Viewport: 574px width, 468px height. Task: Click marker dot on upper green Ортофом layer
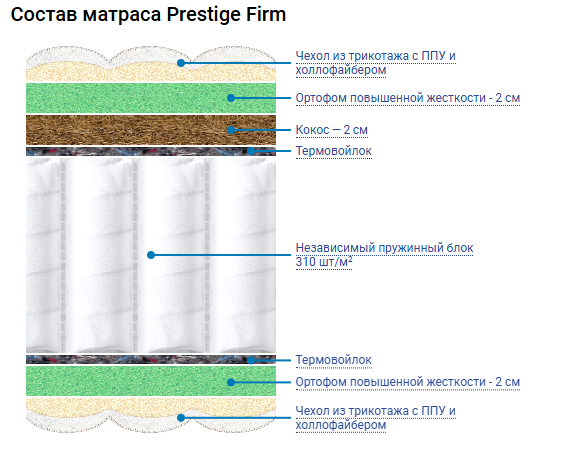(x=231, y=98)
